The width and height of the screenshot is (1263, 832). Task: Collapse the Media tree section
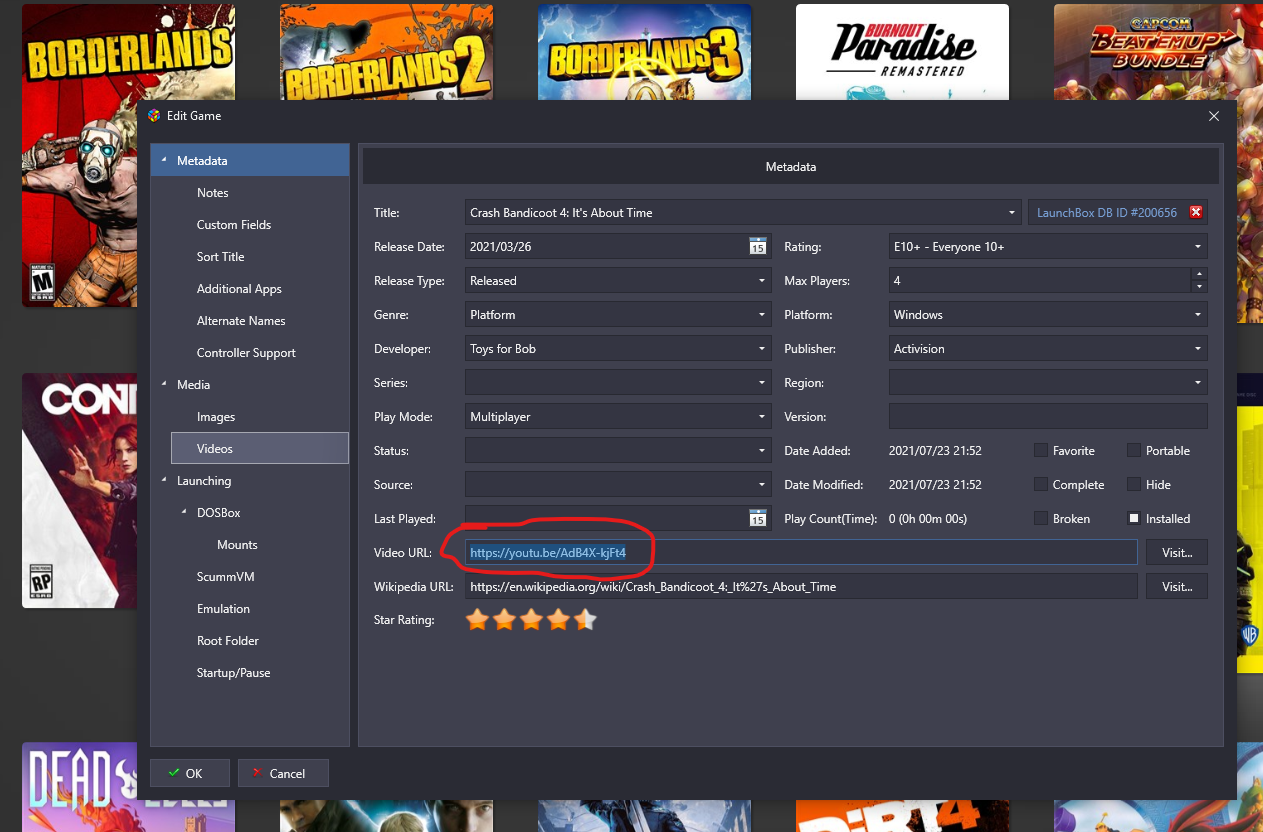[x=164, y=385]
